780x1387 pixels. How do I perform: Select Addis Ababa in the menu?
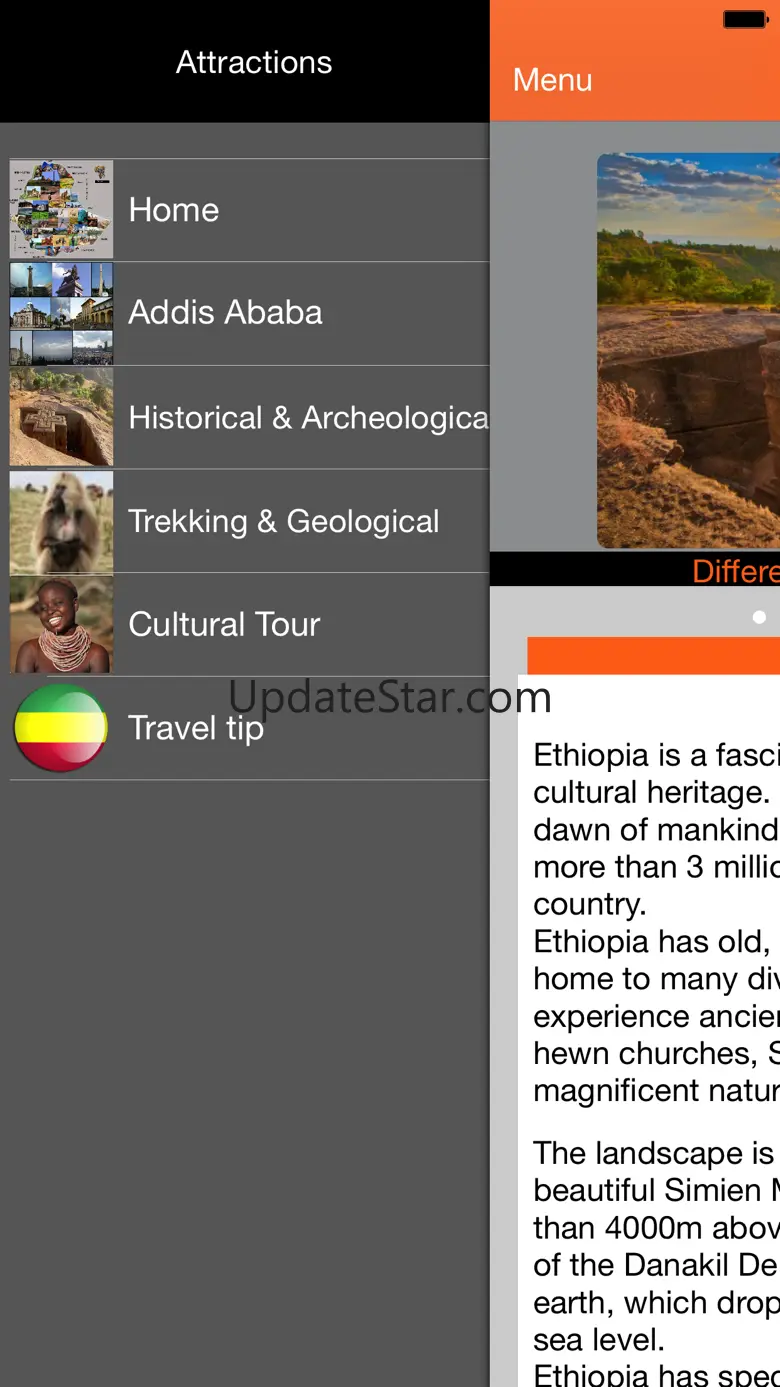(x=249, y=313)
